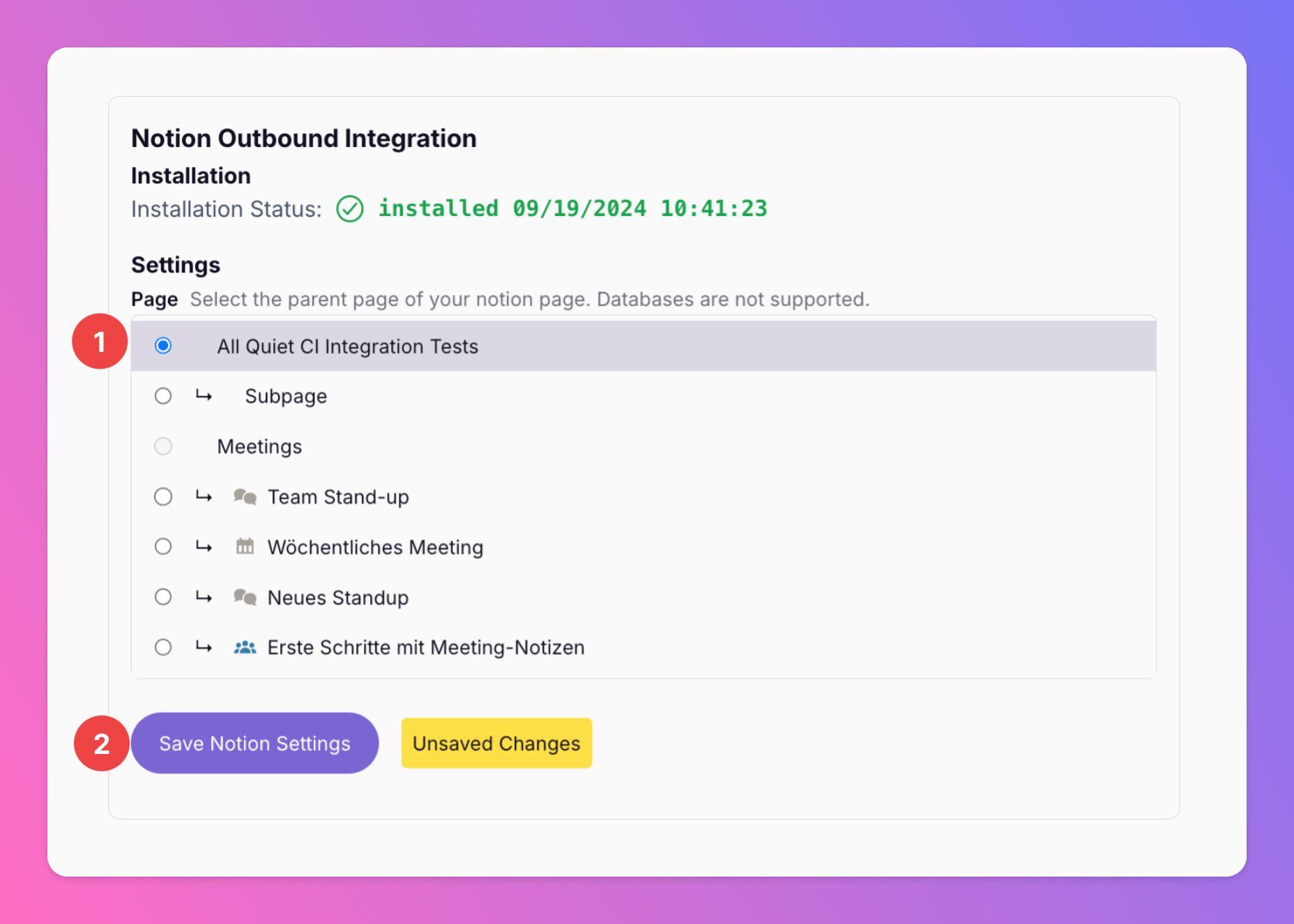Click the 'Meetings' row label

[x=259, y=447]
